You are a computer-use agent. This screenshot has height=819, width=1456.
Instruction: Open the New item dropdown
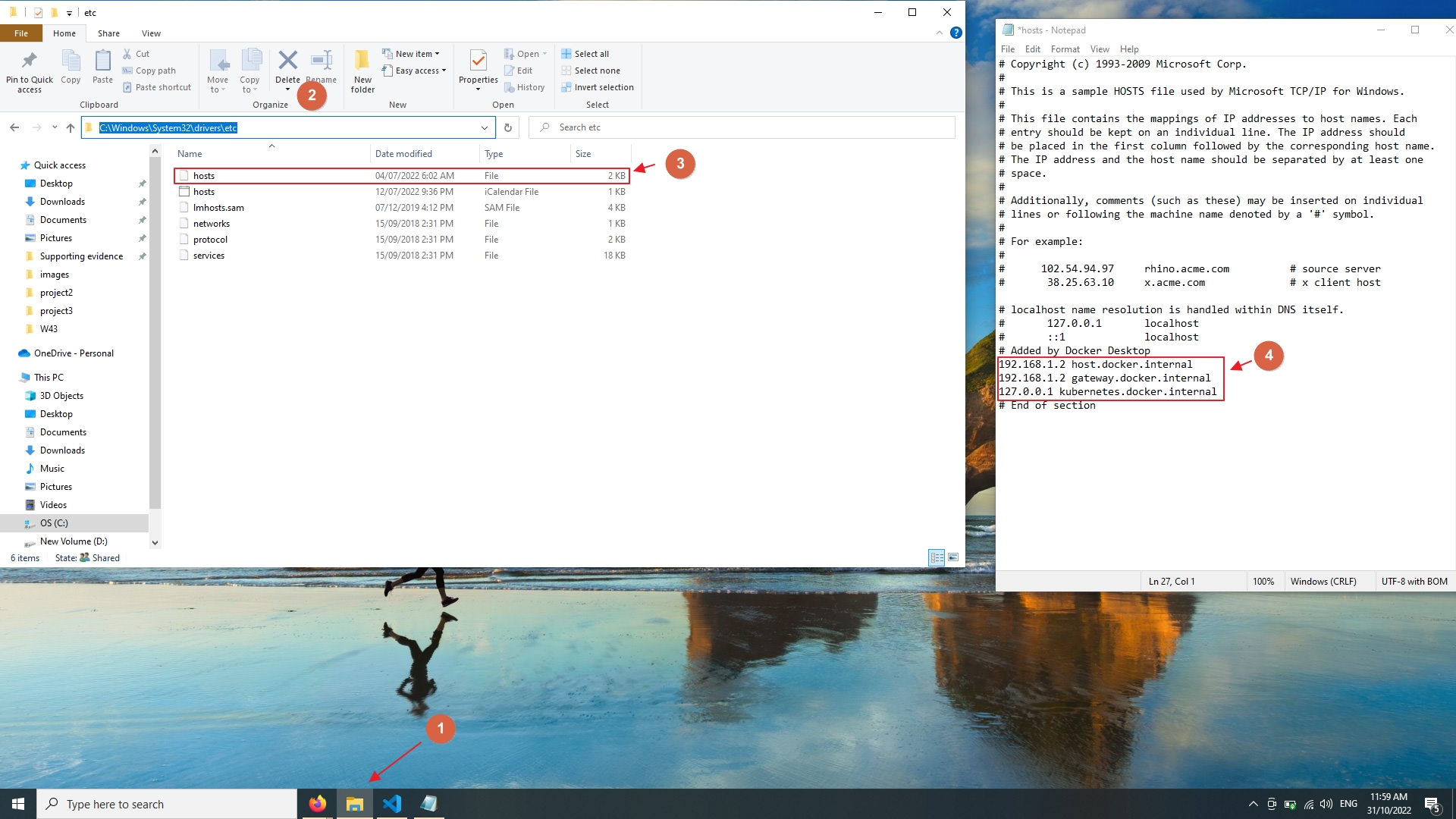(411, 54)
